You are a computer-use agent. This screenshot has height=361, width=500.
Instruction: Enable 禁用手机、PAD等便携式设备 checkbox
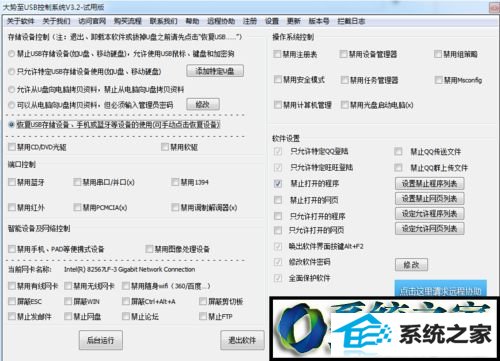[12, 249]
